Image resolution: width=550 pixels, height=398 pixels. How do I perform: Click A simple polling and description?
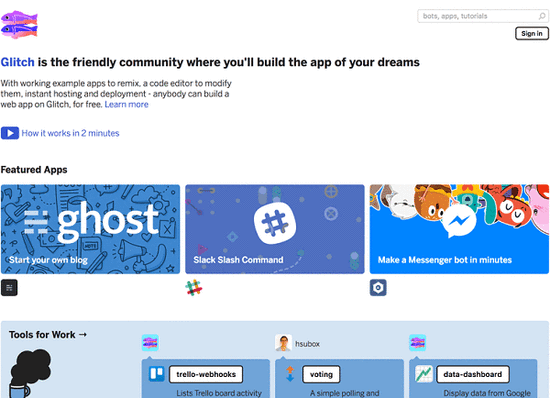click(x=344, y=393)
